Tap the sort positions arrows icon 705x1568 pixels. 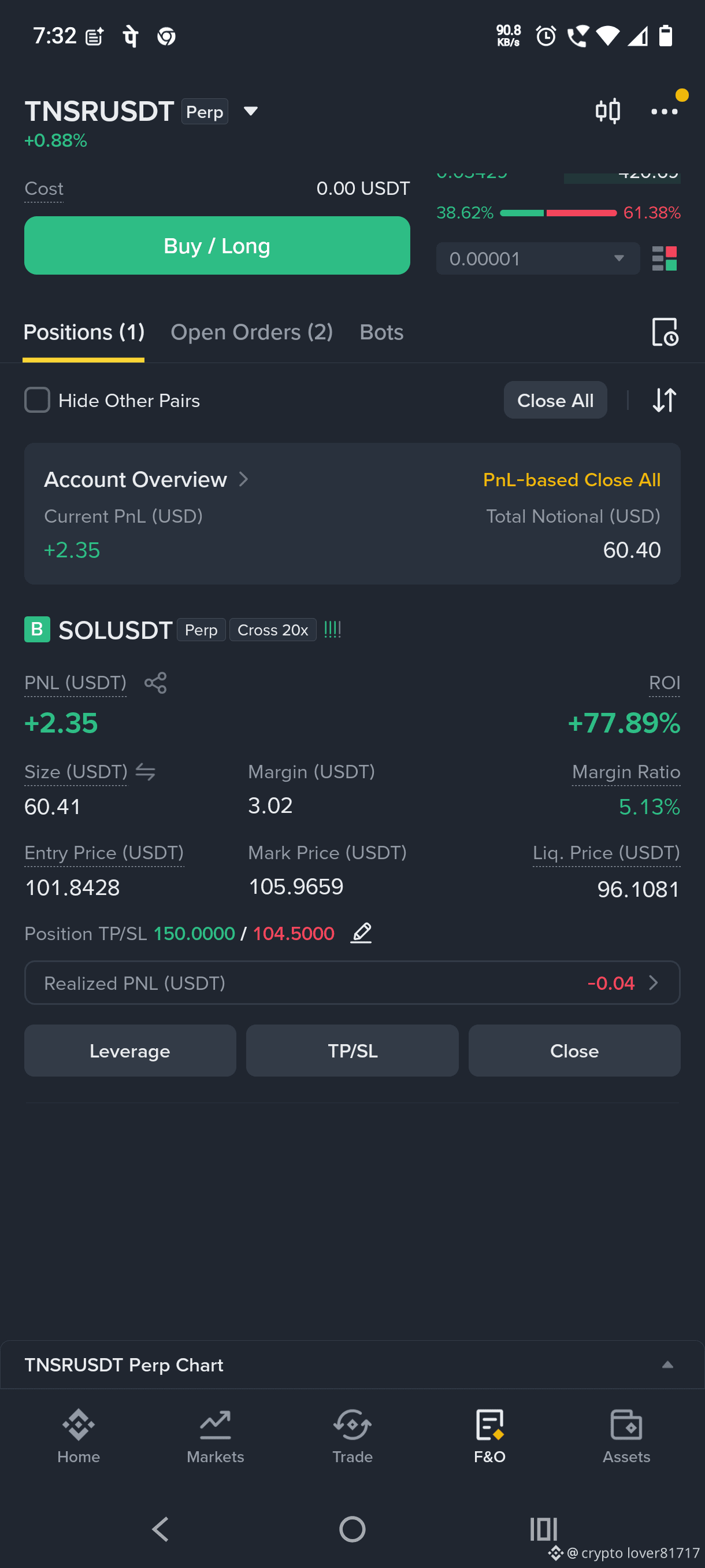pos(664,400)
